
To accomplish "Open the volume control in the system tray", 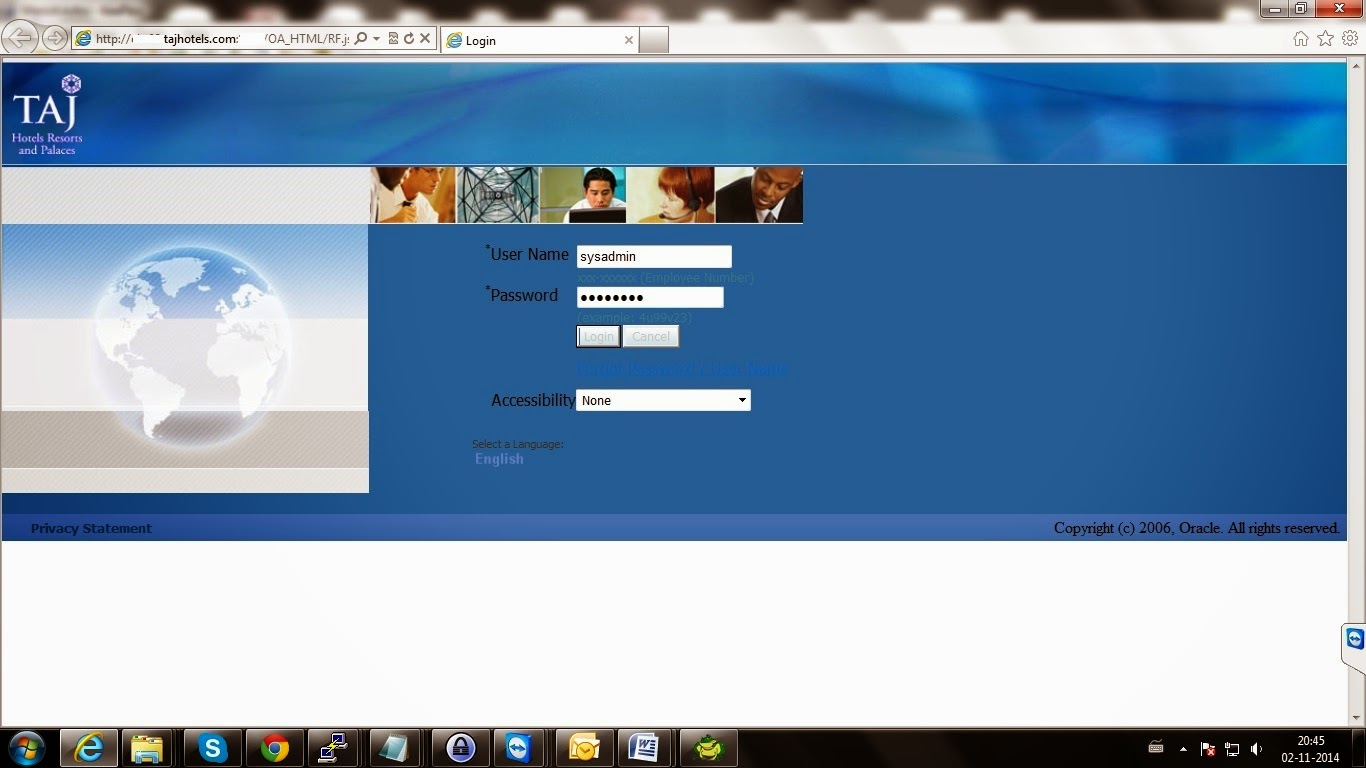I will tap(1256, 748).
